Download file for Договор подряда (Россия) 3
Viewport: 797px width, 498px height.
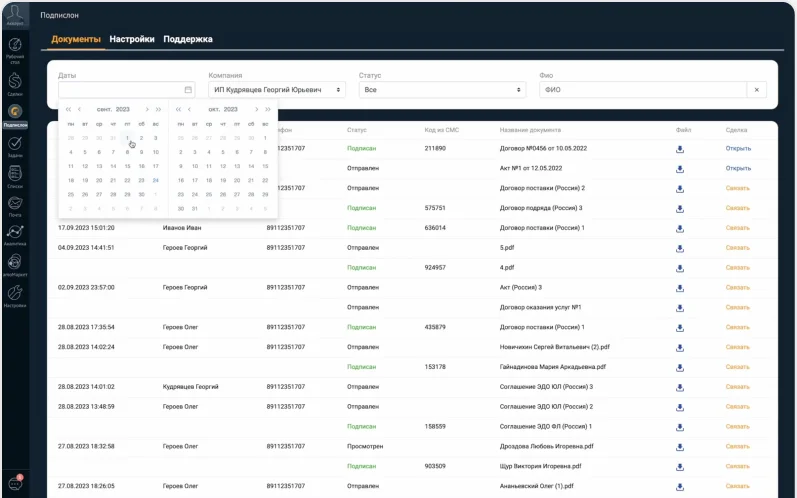pos(680,208)
